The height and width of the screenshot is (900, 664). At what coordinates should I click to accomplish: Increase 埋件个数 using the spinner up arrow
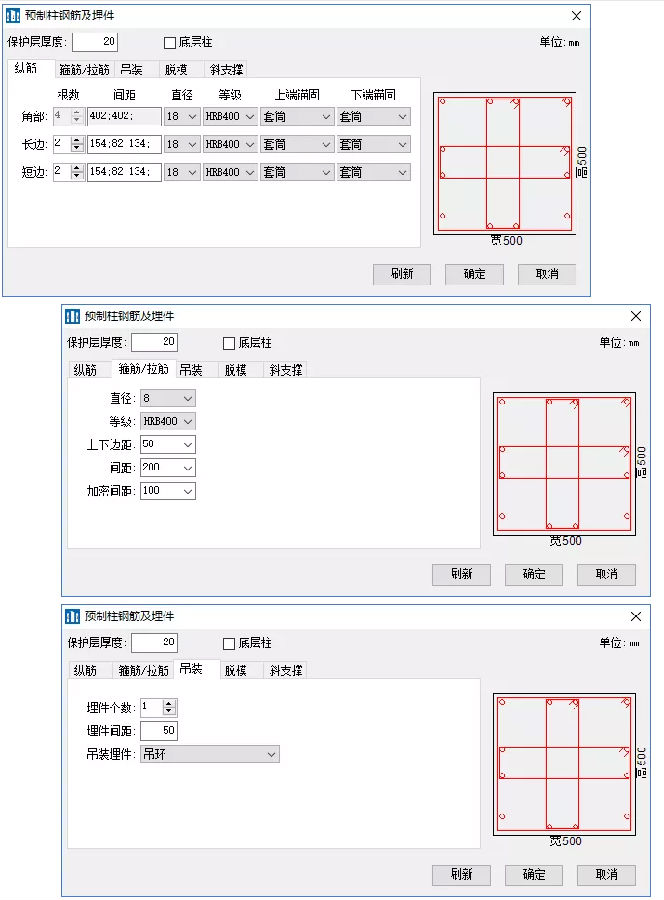click(167, 703)
